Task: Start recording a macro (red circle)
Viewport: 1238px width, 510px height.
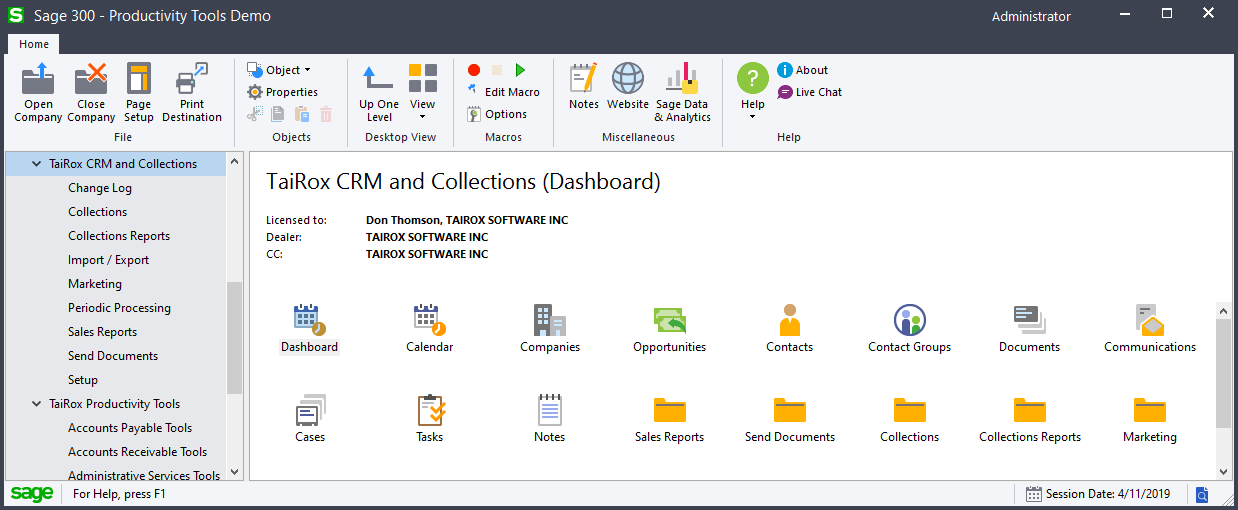Action: pyautogui.click(x=474, y=70)
